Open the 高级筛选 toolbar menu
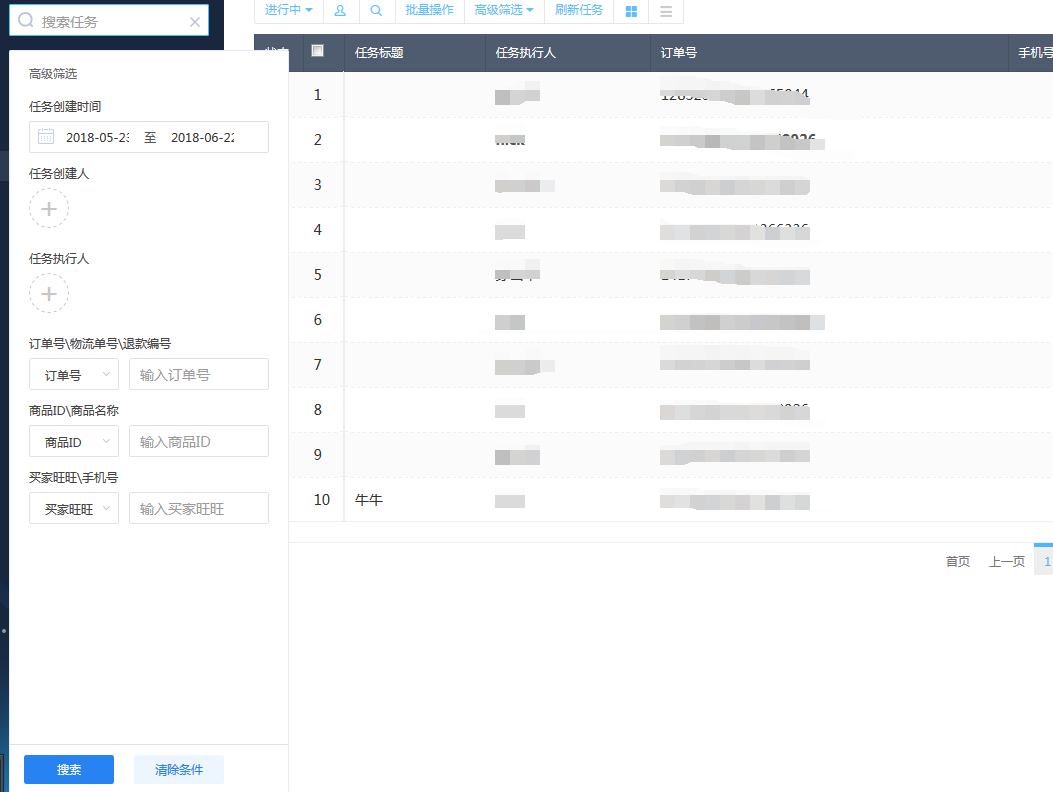Screen dimensions: 1053x792 coord(503,10)
